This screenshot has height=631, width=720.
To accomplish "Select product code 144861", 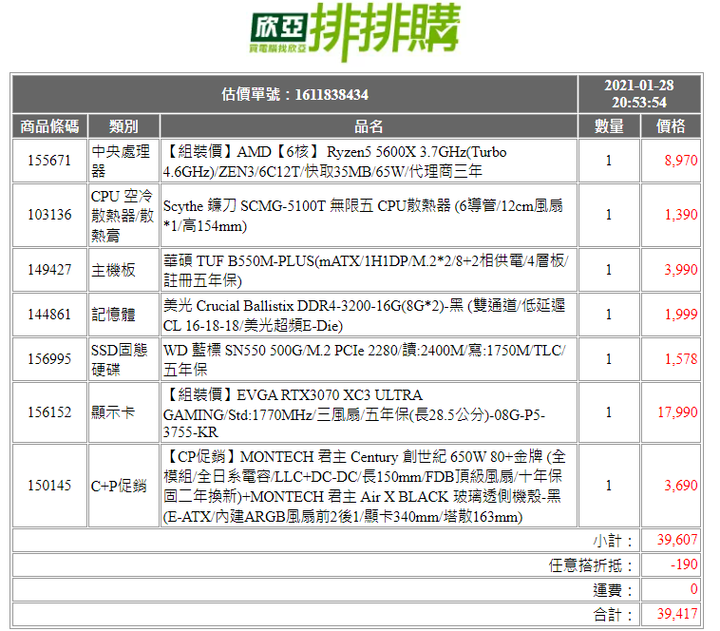I will click(50, 315).
